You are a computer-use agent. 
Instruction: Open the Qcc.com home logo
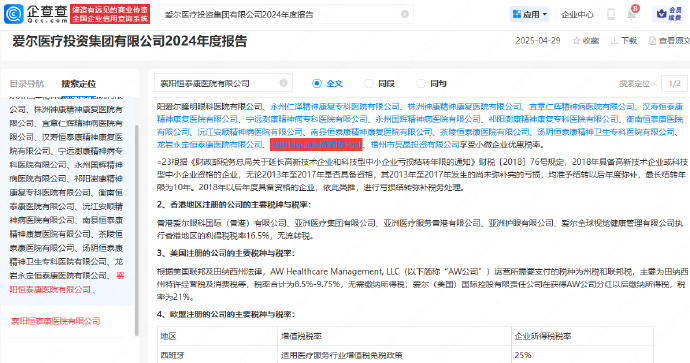point(36,14)
